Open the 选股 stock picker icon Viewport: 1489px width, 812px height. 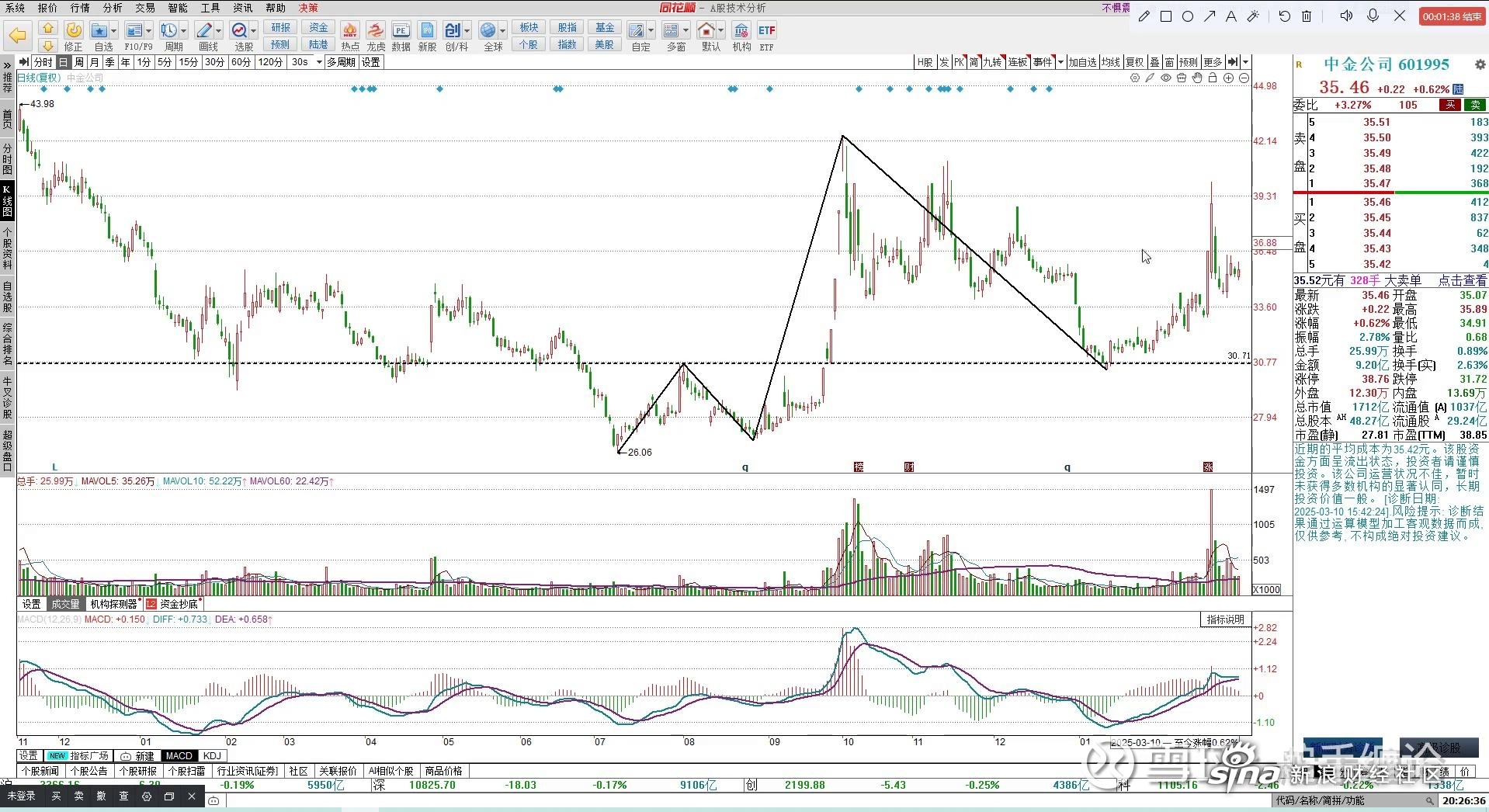[x=239, y=30]
